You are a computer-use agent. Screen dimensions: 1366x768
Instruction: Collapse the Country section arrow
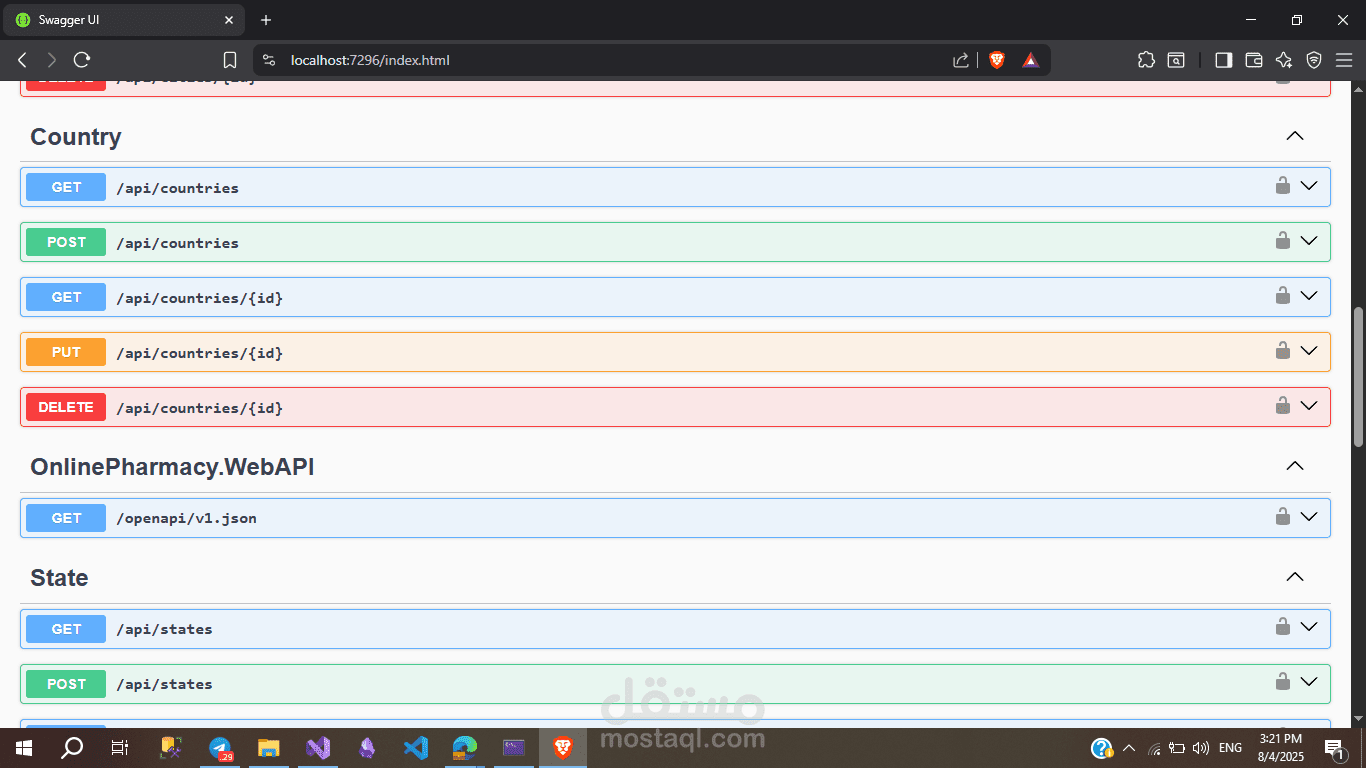tap(1295, 136)
